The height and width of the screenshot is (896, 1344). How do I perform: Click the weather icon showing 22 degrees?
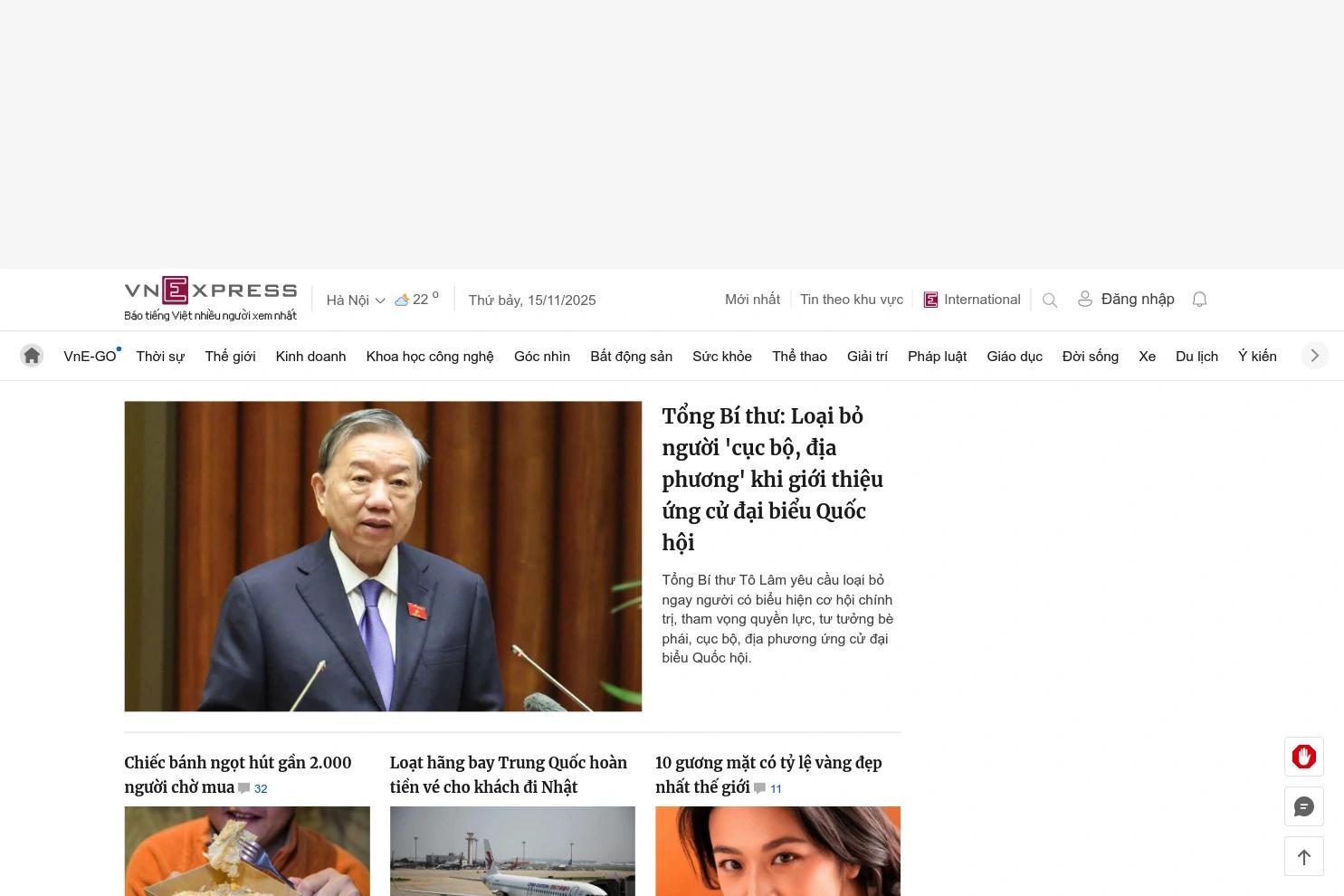pyautogui.click(x=402, y=300)
